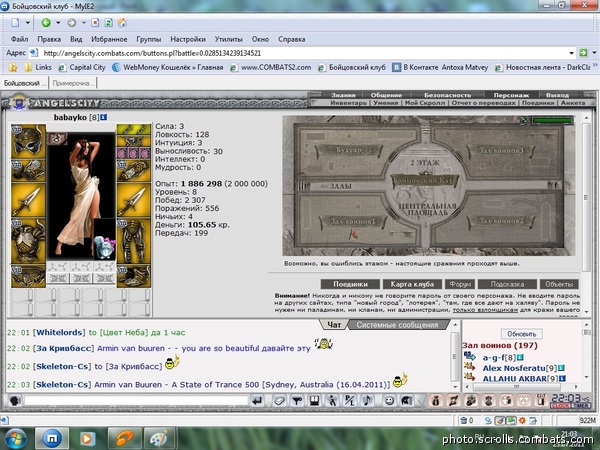
Task: Enter Зал воинов2 room on the map
Action: tap(501, 221)
